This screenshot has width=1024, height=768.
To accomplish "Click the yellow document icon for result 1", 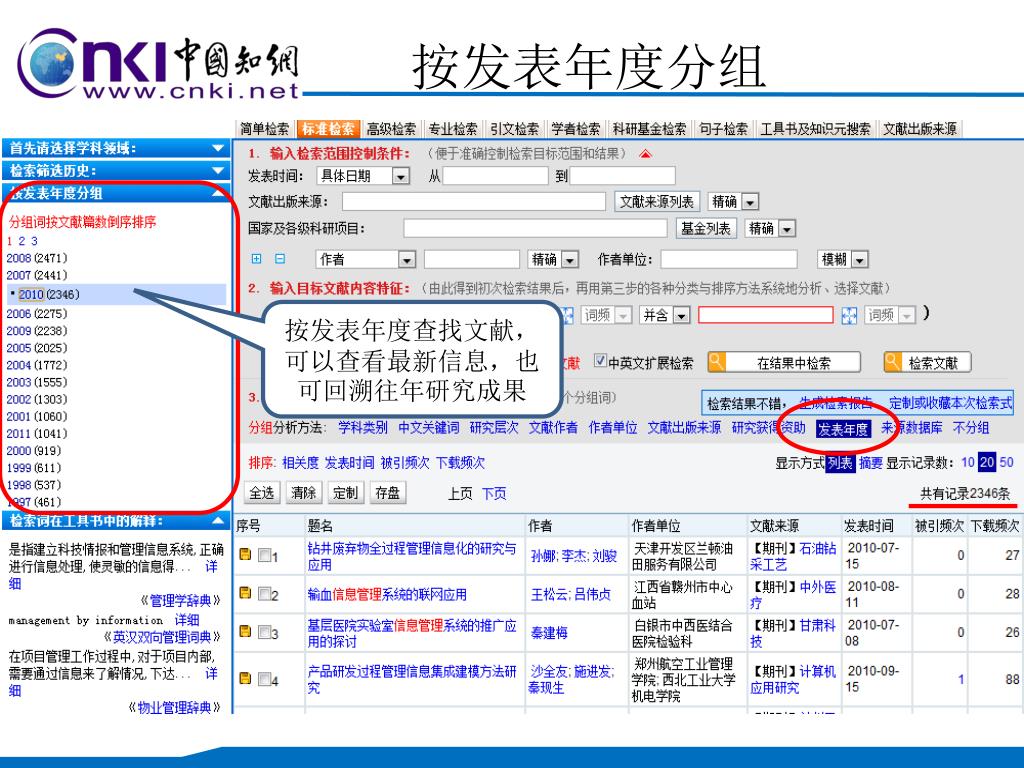I will pyautogui.click(x=245, y=555).
